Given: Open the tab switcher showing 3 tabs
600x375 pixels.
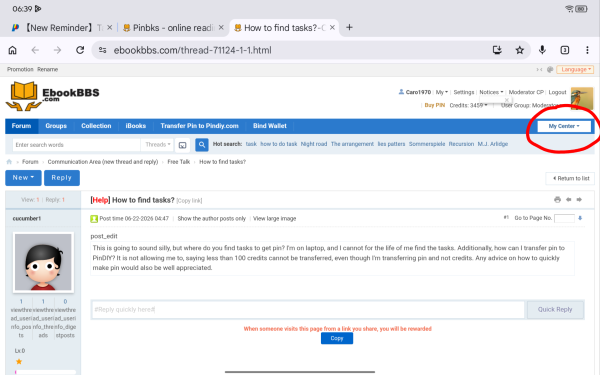Looking at the screenshot, I should 565,50.
